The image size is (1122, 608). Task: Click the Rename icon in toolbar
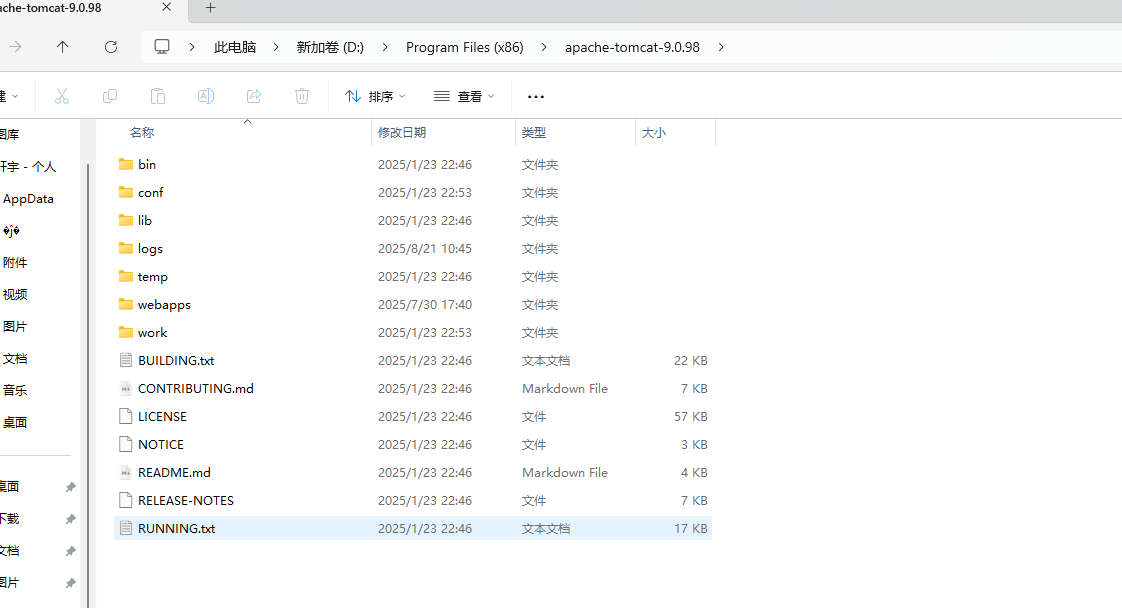pos(205,96)
